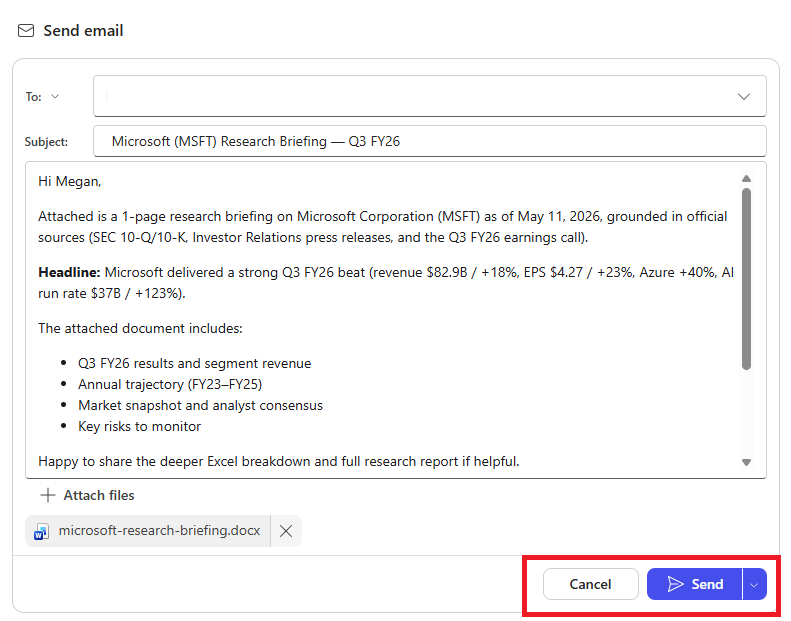Click 'Market snapshot and analyst consensus' bullet
This screenshot has width=791, height=621.
[x=200, y=406]
